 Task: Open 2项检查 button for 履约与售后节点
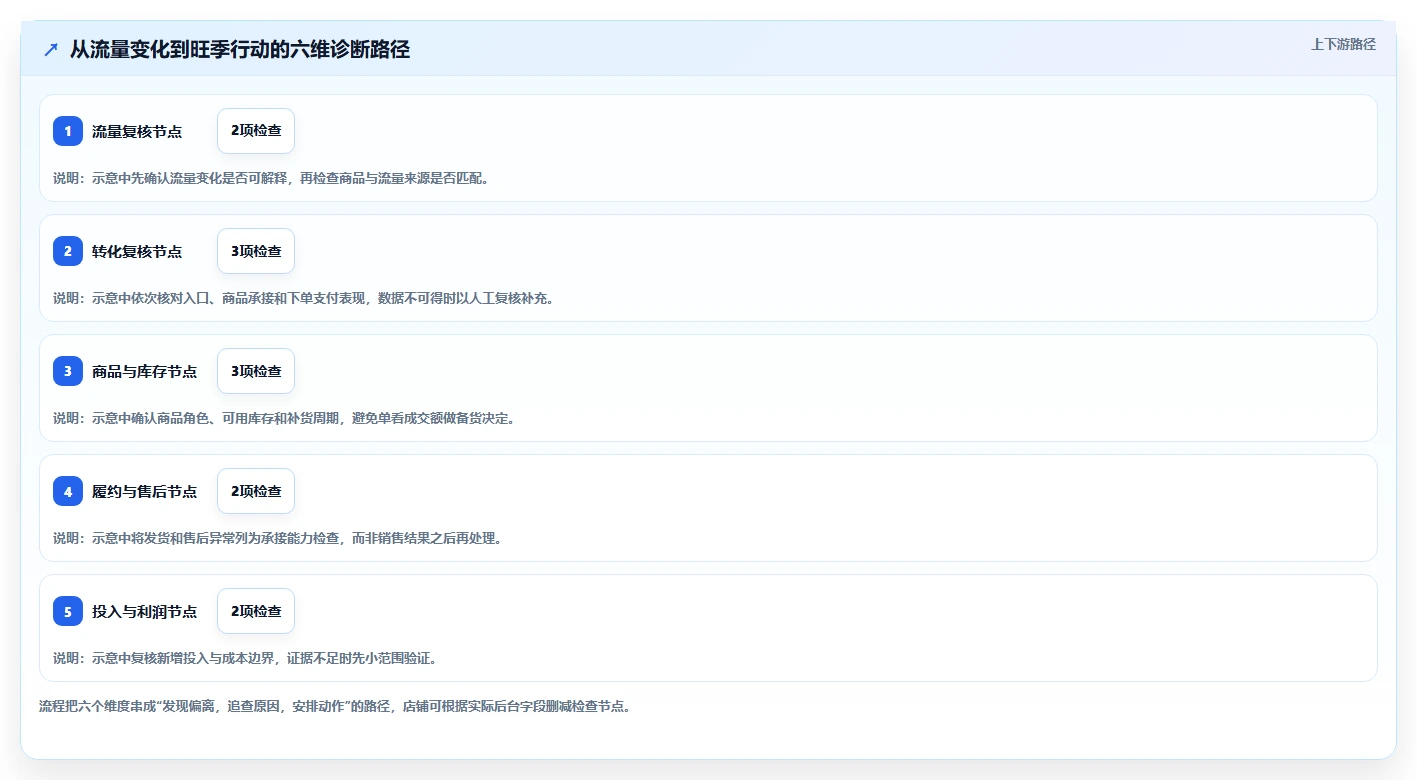(x=256, y=491)
